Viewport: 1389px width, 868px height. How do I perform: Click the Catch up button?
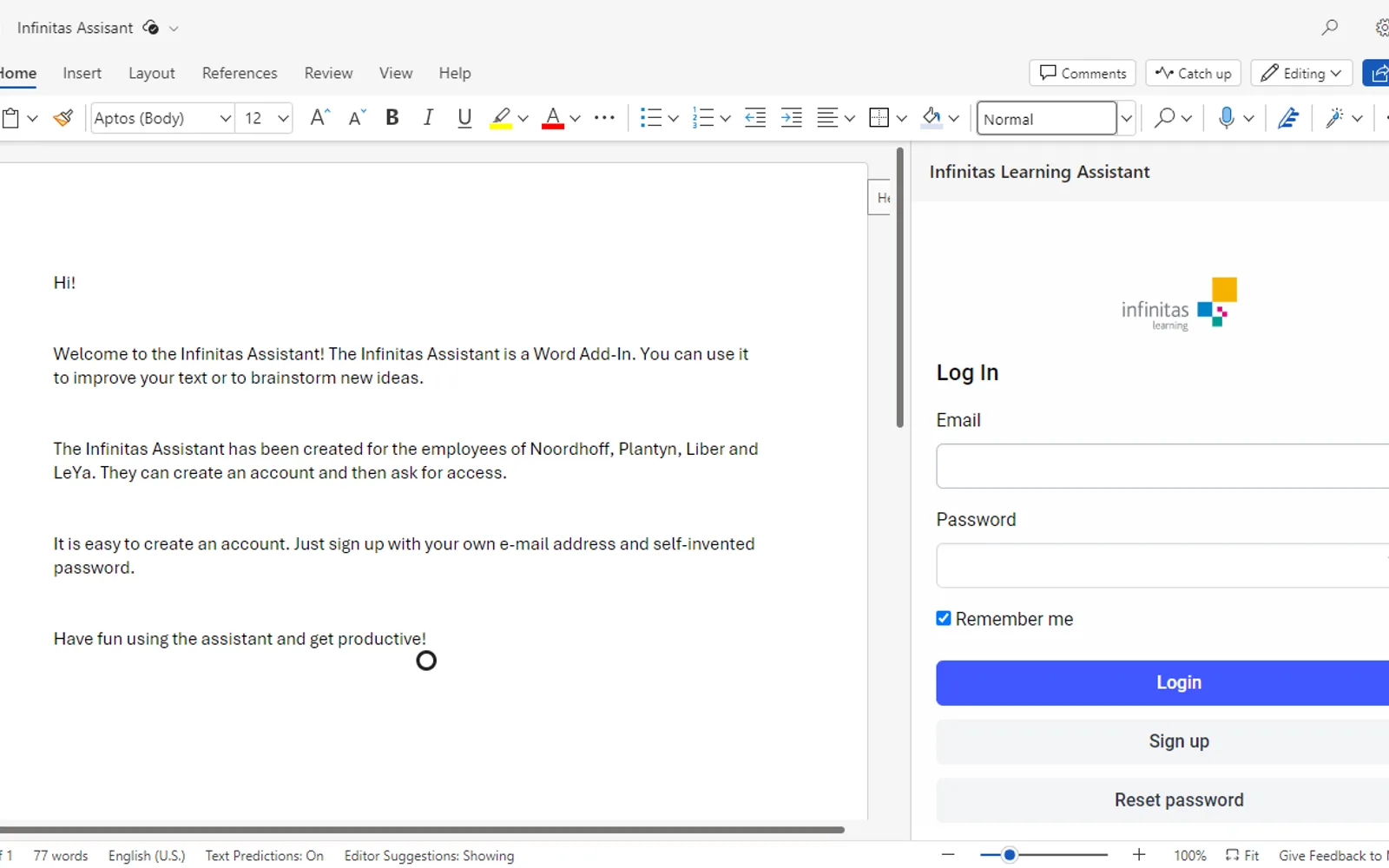(x=1194, y=73)
